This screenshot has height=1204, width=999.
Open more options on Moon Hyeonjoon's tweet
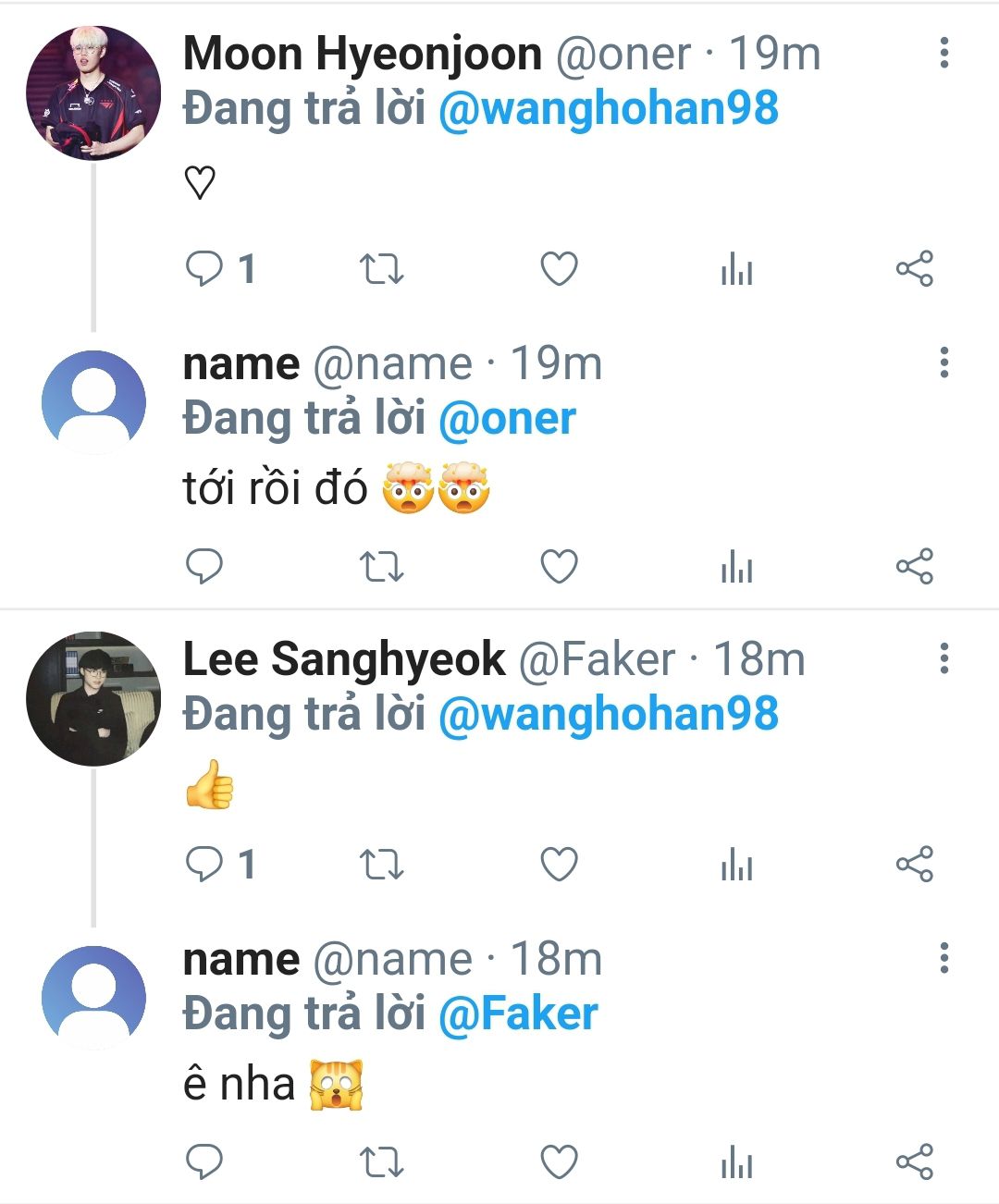pyautogui.click(x=943, y=54)
